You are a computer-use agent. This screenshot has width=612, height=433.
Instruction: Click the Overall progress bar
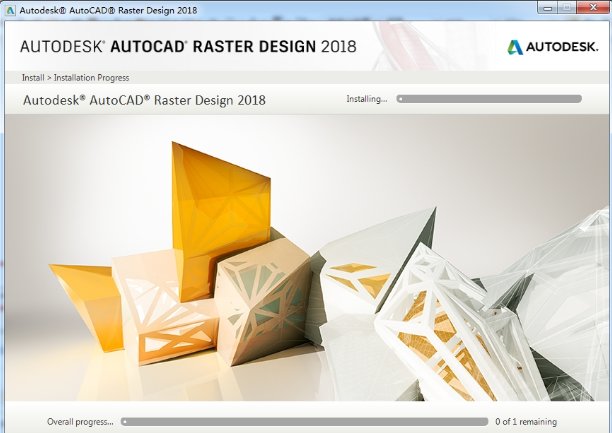click(304, 422)
